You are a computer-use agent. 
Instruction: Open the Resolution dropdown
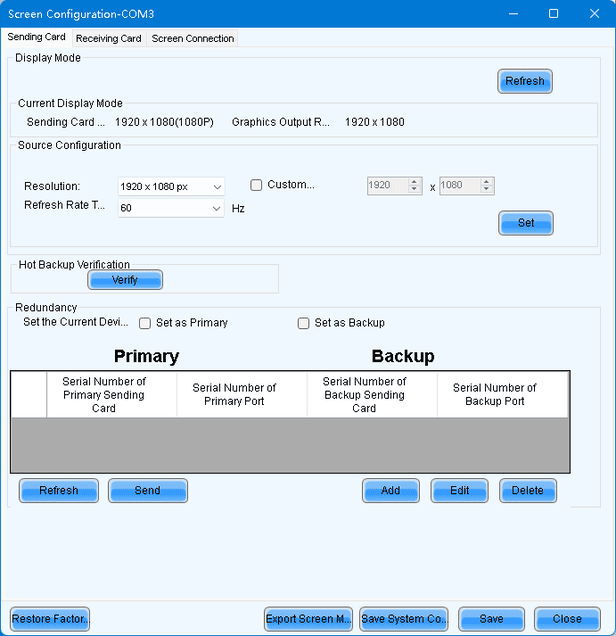[x=171, y=187]
